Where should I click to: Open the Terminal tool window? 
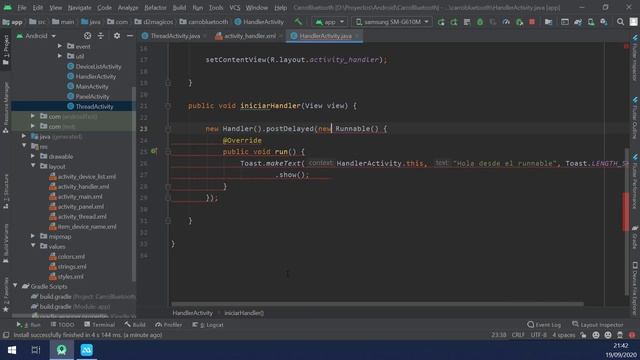[99, 325]
